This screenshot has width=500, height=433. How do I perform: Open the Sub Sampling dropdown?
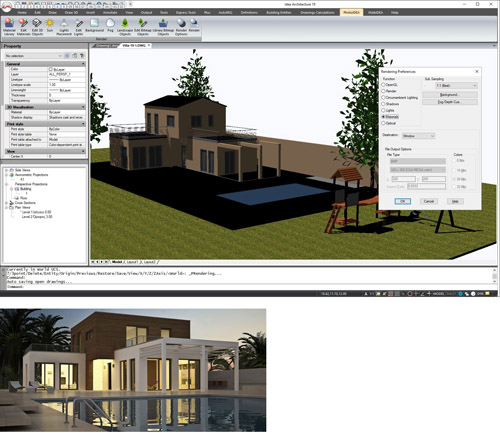456,86
